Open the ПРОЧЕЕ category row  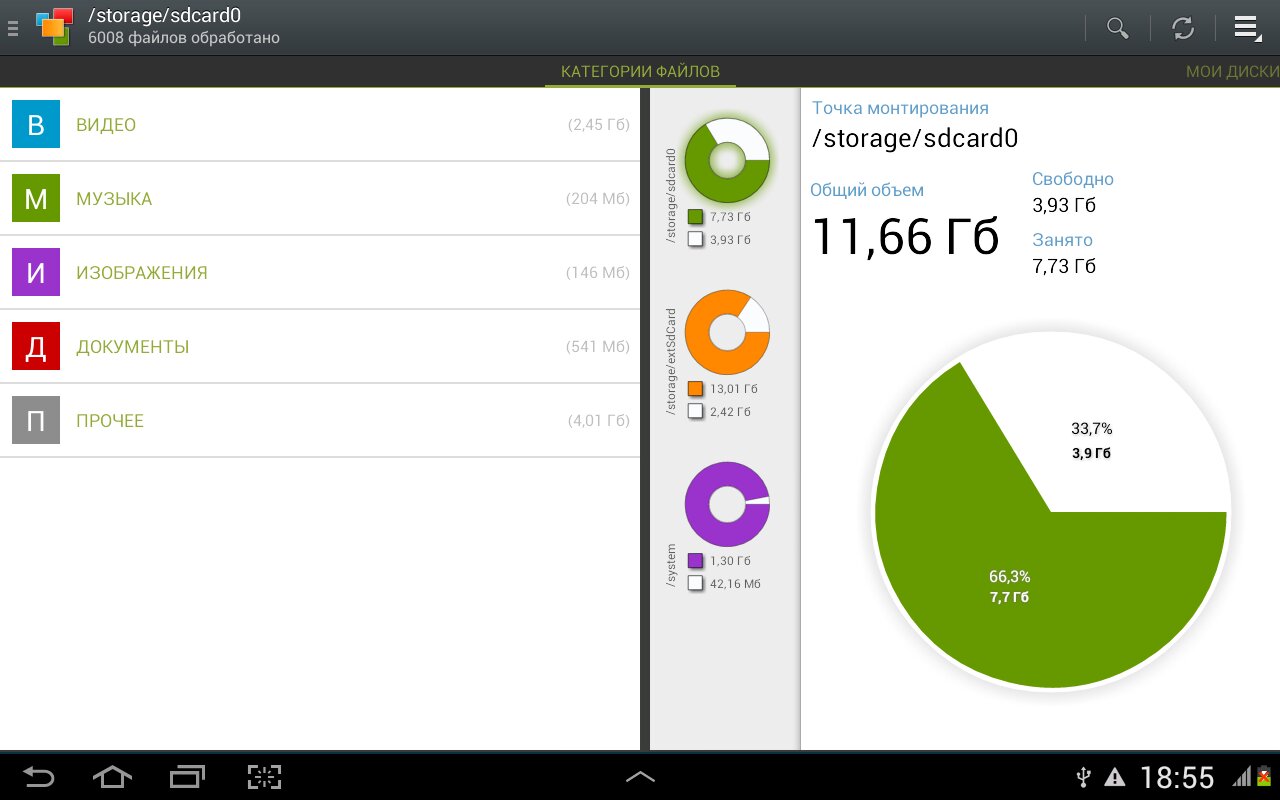320,421
